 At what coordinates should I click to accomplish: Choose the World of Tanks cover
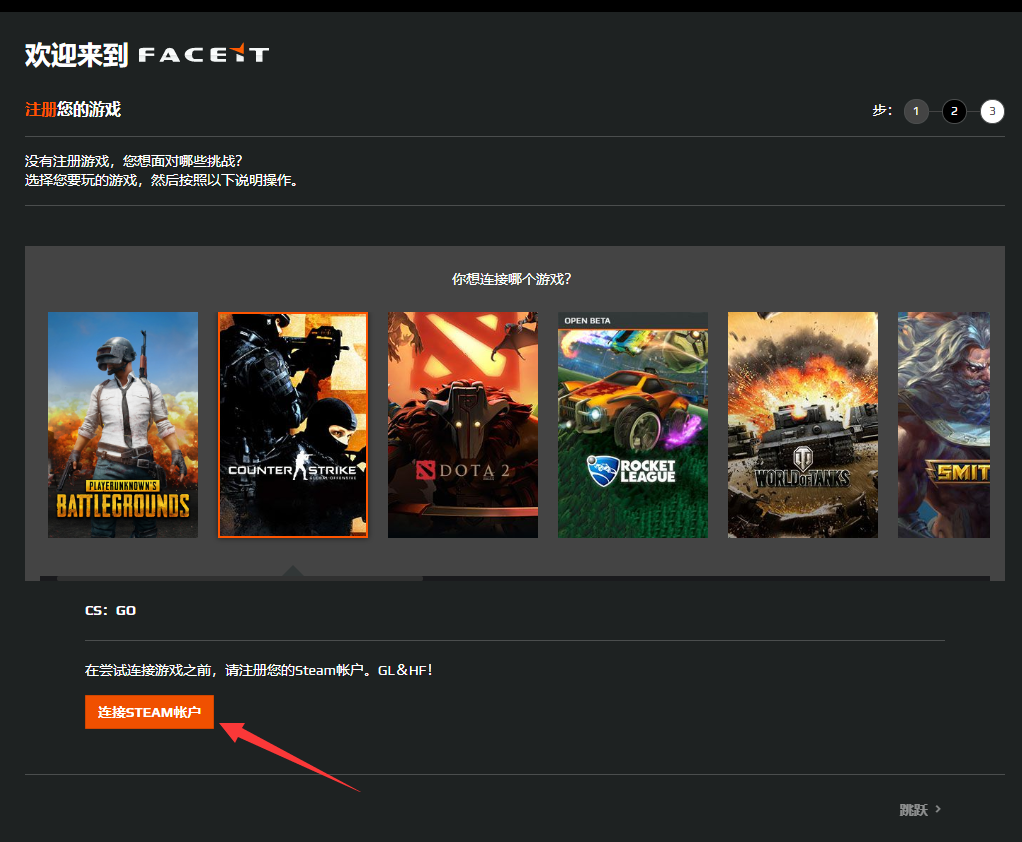pos(803,425)
